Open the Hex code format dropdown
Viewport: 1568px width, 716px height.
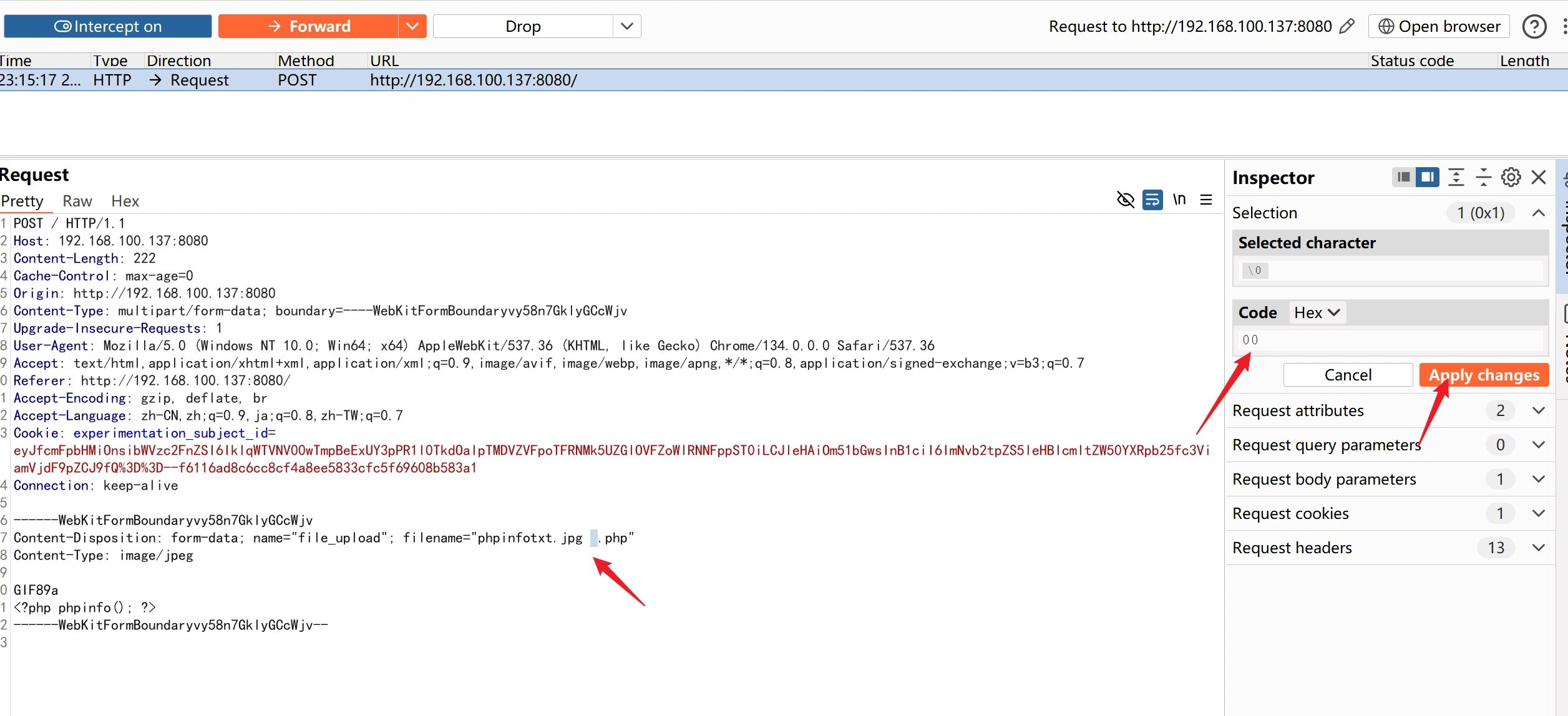(1317, 312)
